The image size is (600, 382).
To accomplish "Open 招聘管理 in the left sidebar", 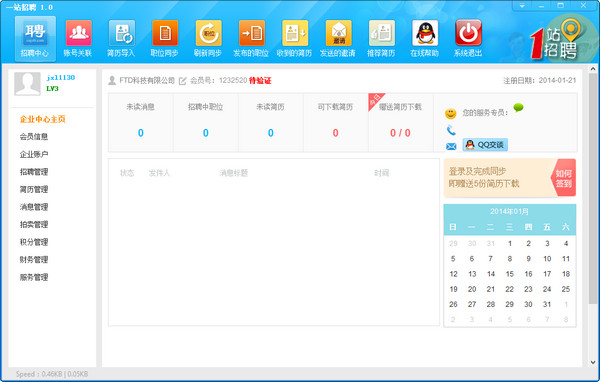I will (34, 172).
